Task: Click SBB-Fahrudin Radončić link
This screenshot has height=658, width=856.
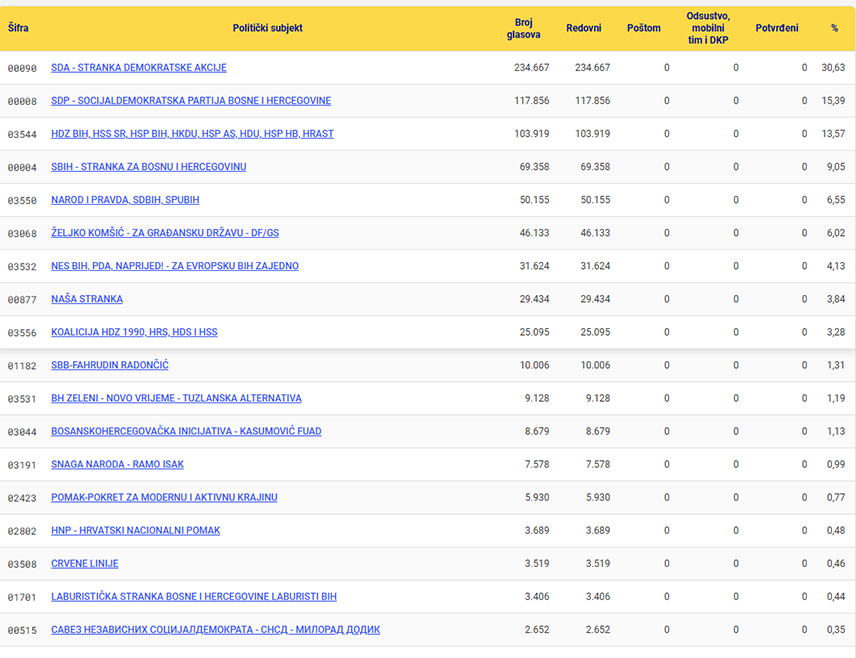Action: pyautogui.click(x=110, y=365)
